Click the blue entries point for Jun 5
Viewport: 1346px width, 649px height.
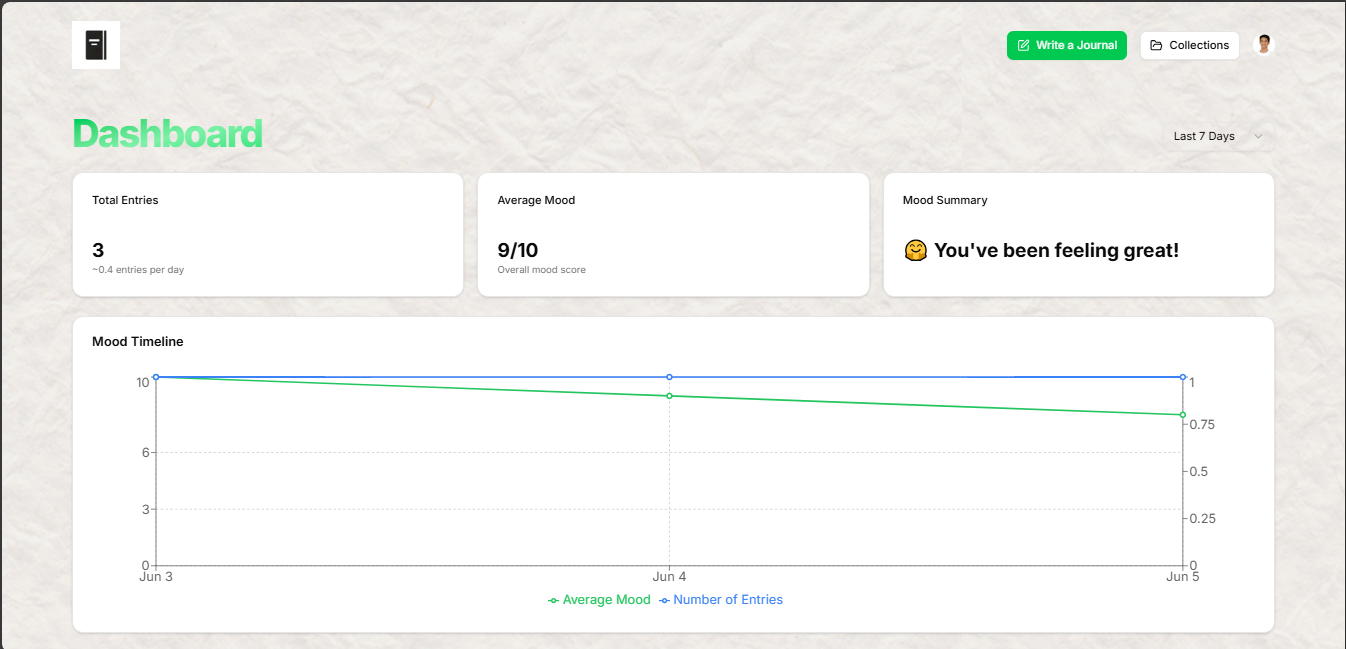pyautogui.click(x=1182, y=377)
